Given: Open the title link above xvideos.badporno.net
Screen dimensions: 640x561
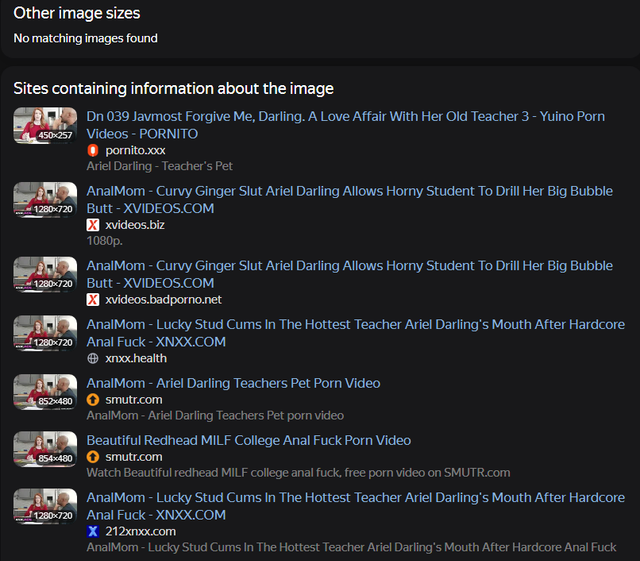Looking at the screenshot, I should [x=349, y=274].
